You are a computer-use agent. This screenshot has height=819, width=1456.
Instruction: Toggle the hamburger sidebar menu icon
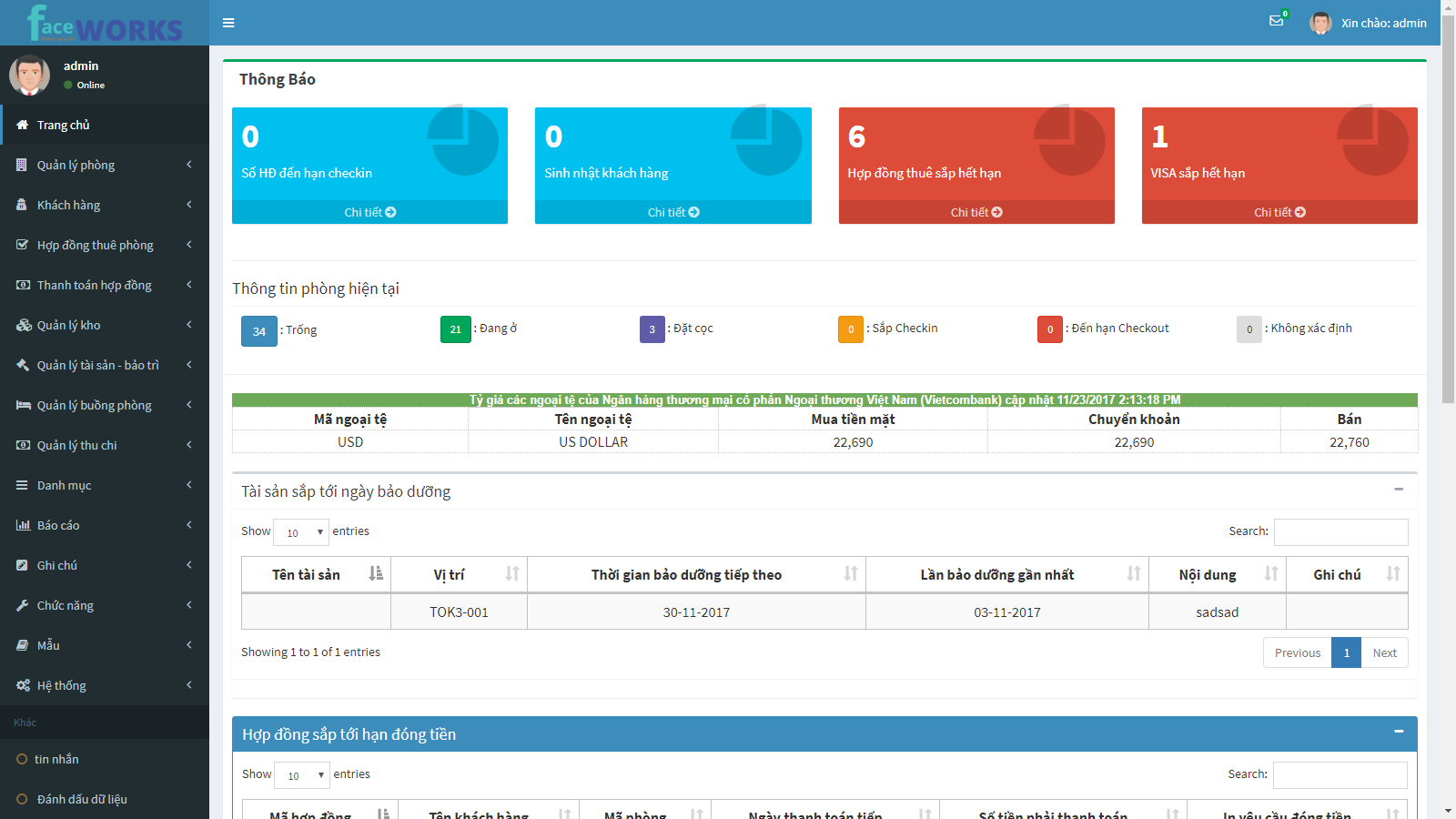tap(228, 23)
